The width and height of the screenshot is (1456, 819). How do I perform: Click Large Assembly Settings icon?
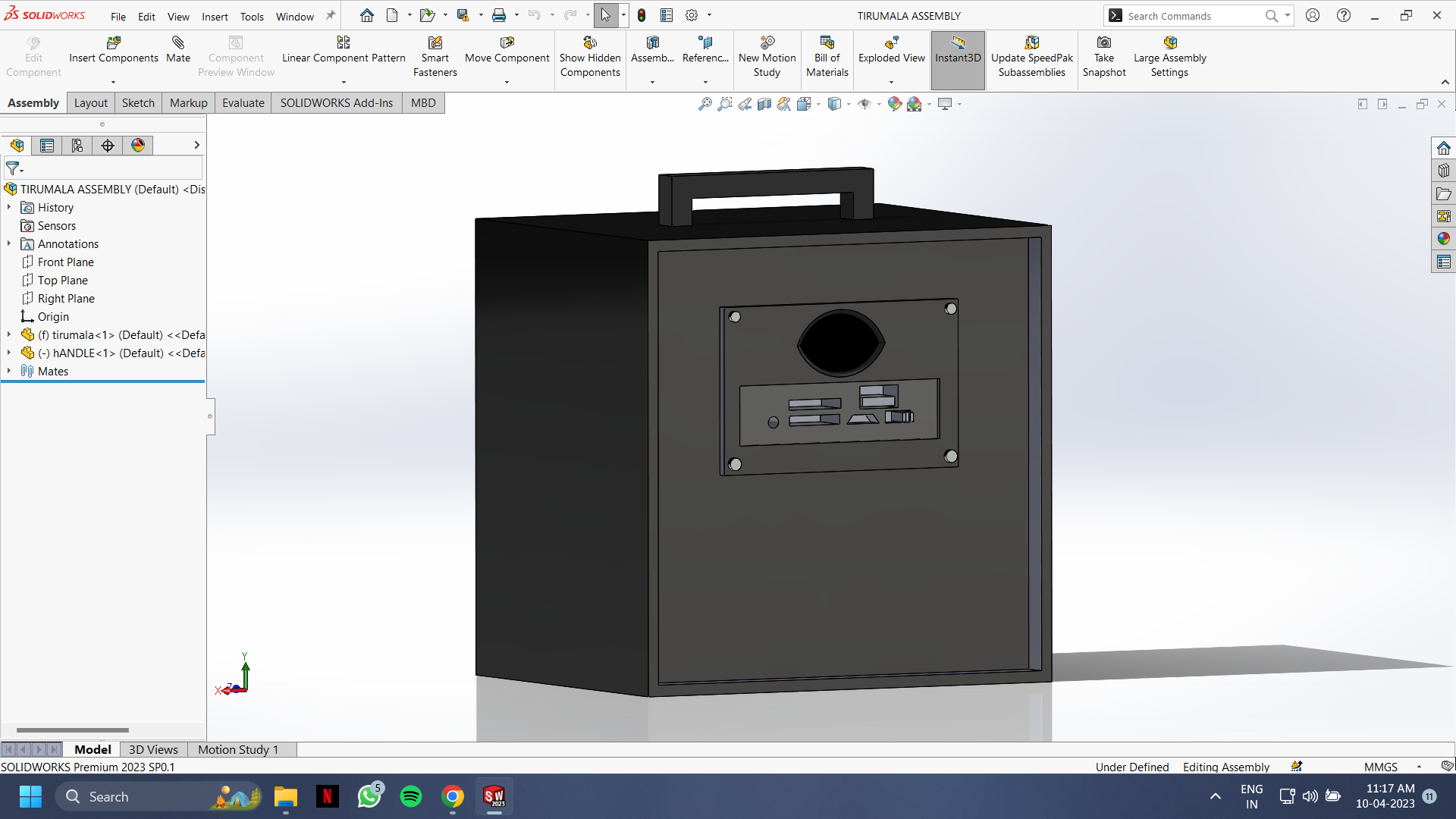click(x=1169, y=43)
